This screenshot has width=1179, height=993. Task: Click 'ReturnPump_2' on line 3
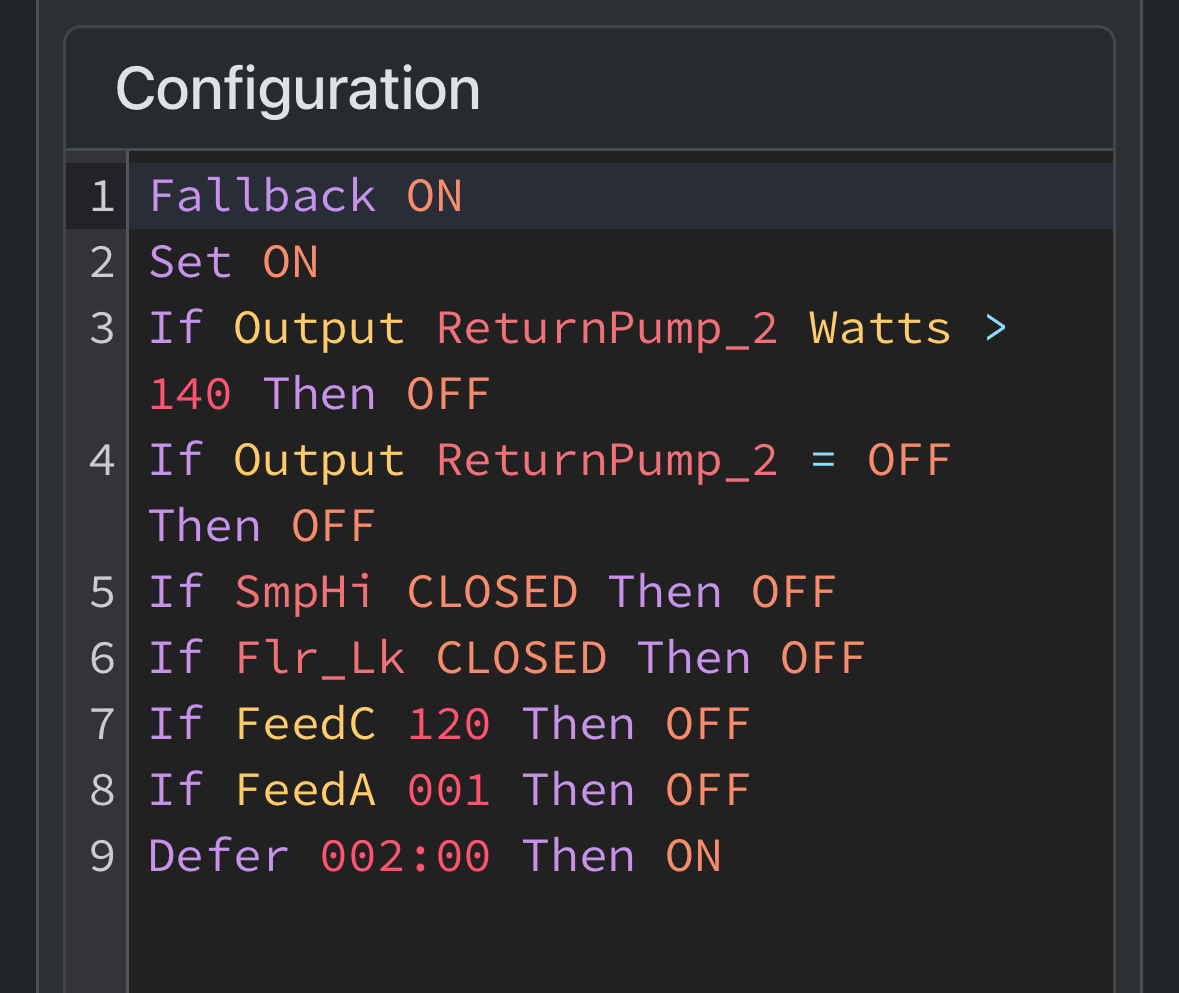[x=607, y=329]
